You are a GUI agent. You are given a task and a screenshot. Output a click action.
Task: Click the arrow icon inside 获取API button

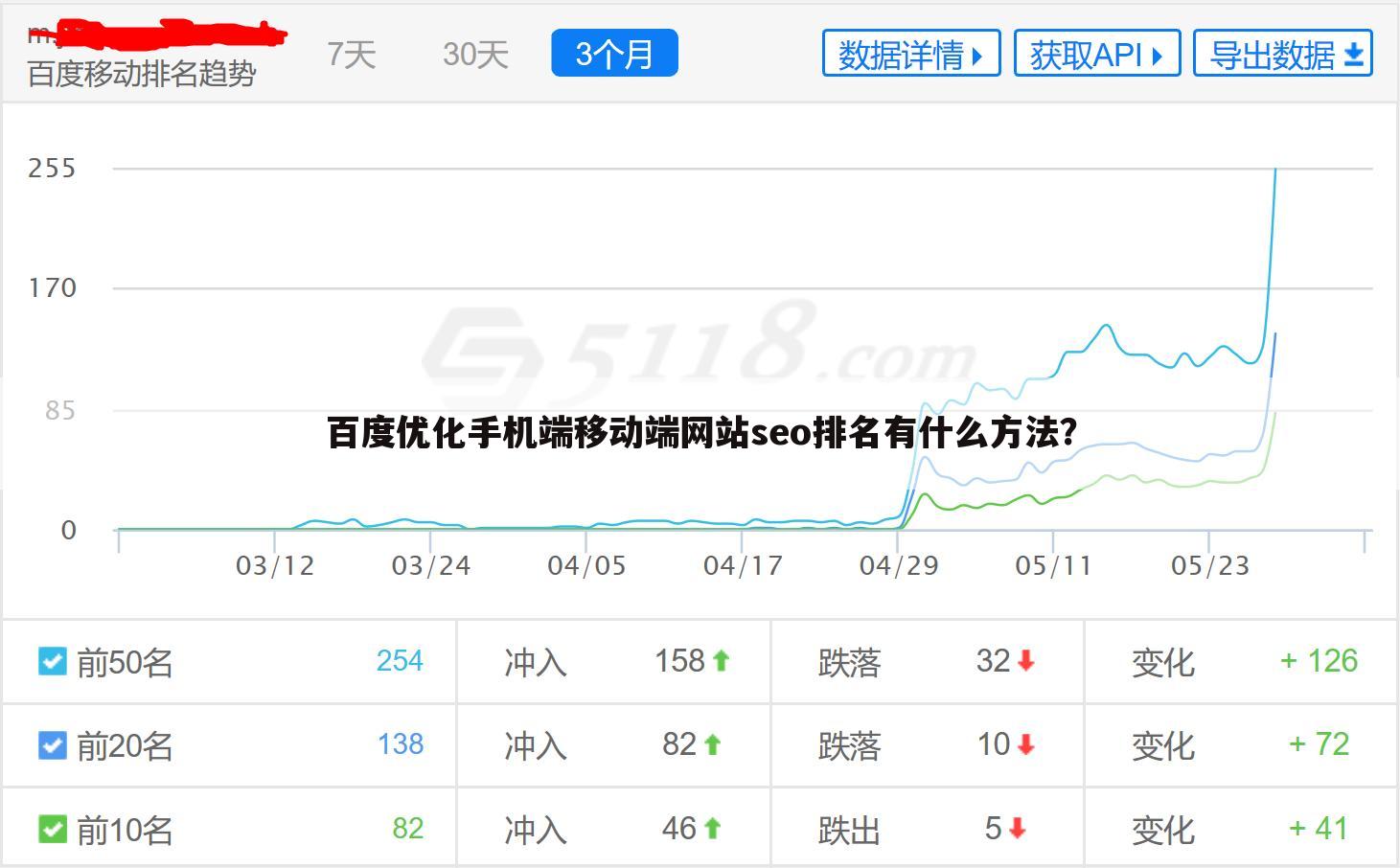click(1155, 54)
